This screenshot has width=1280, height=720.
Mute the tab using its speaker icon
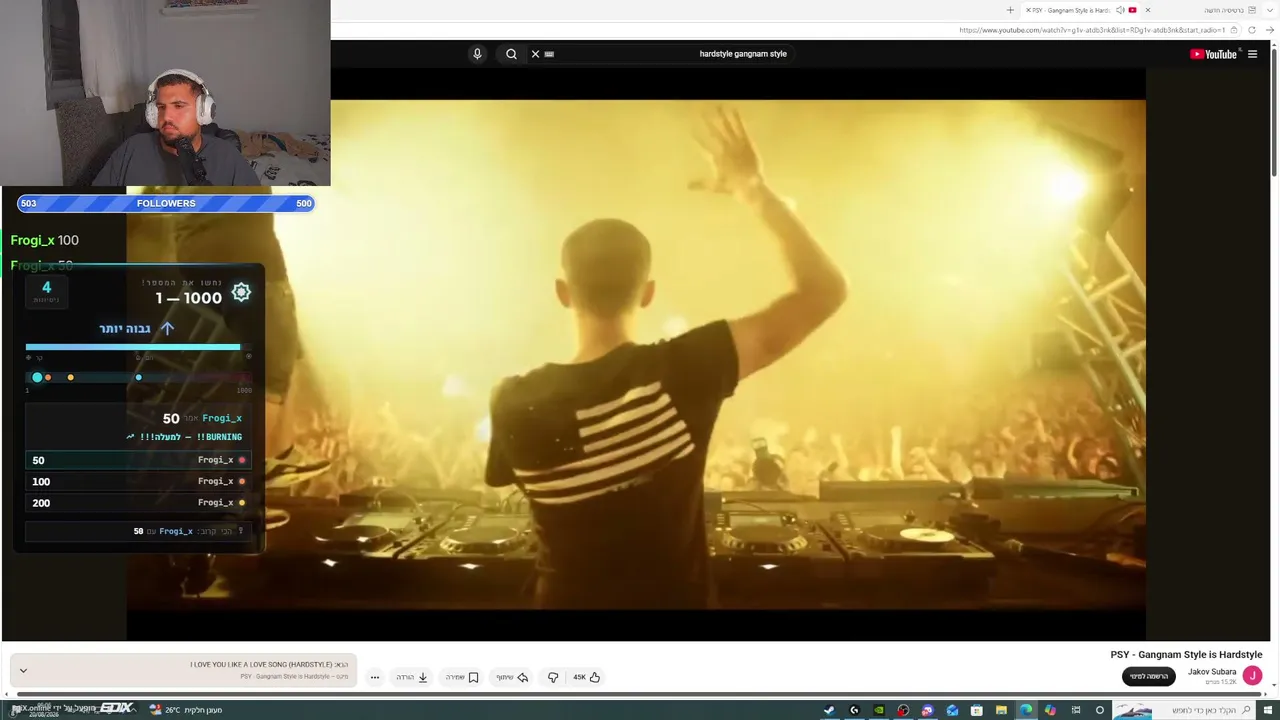click(x=1120, y=10)
